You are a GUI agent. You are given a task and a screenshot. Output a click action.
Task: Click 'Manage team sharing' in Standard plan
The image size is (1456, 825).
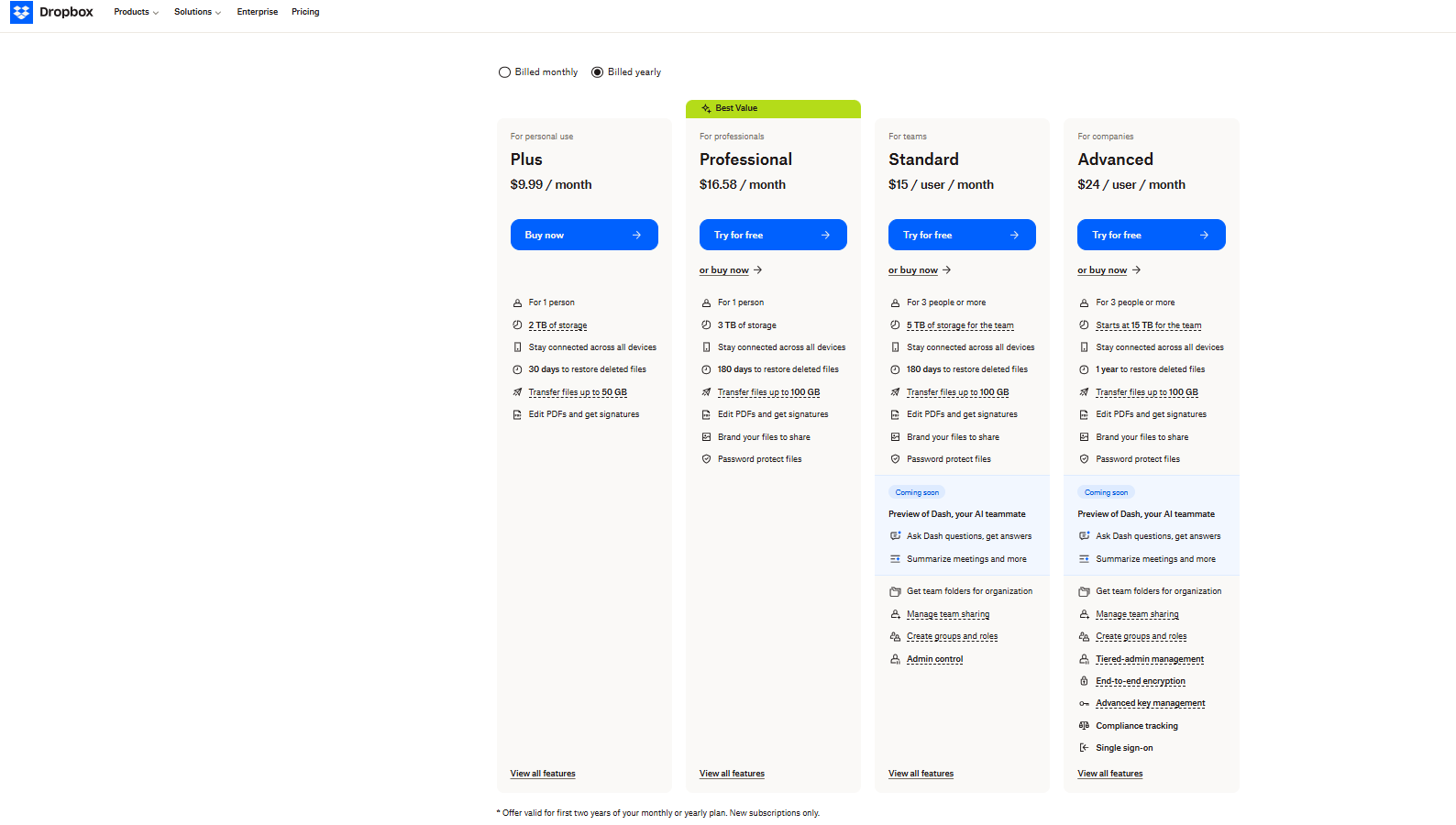click(948, 614)
